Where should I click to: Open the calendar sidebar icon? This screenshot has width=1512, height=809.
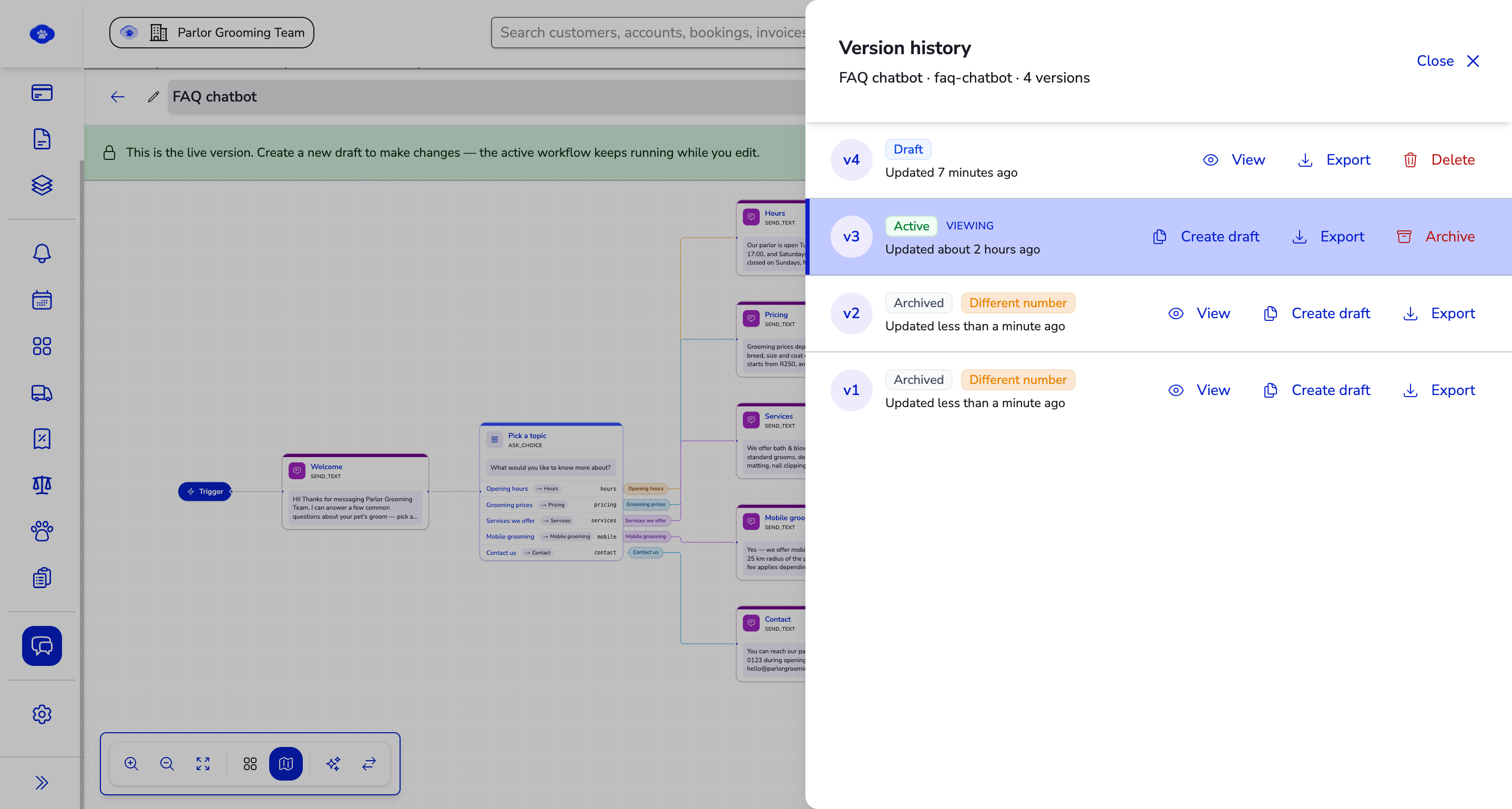[x=42, y=300]
